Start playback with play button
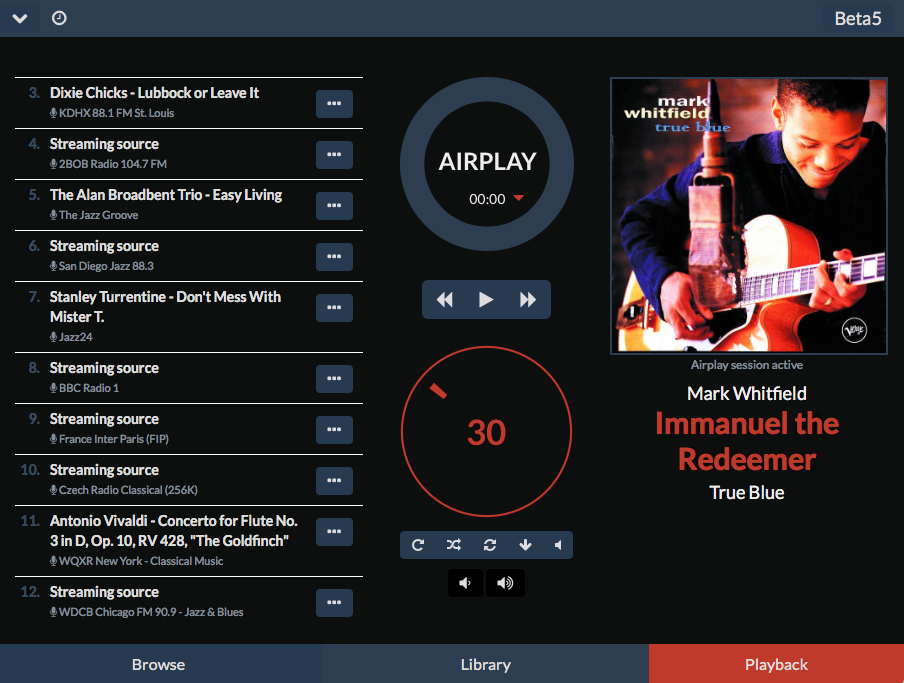The image size is (904, 683). [486, 300]
